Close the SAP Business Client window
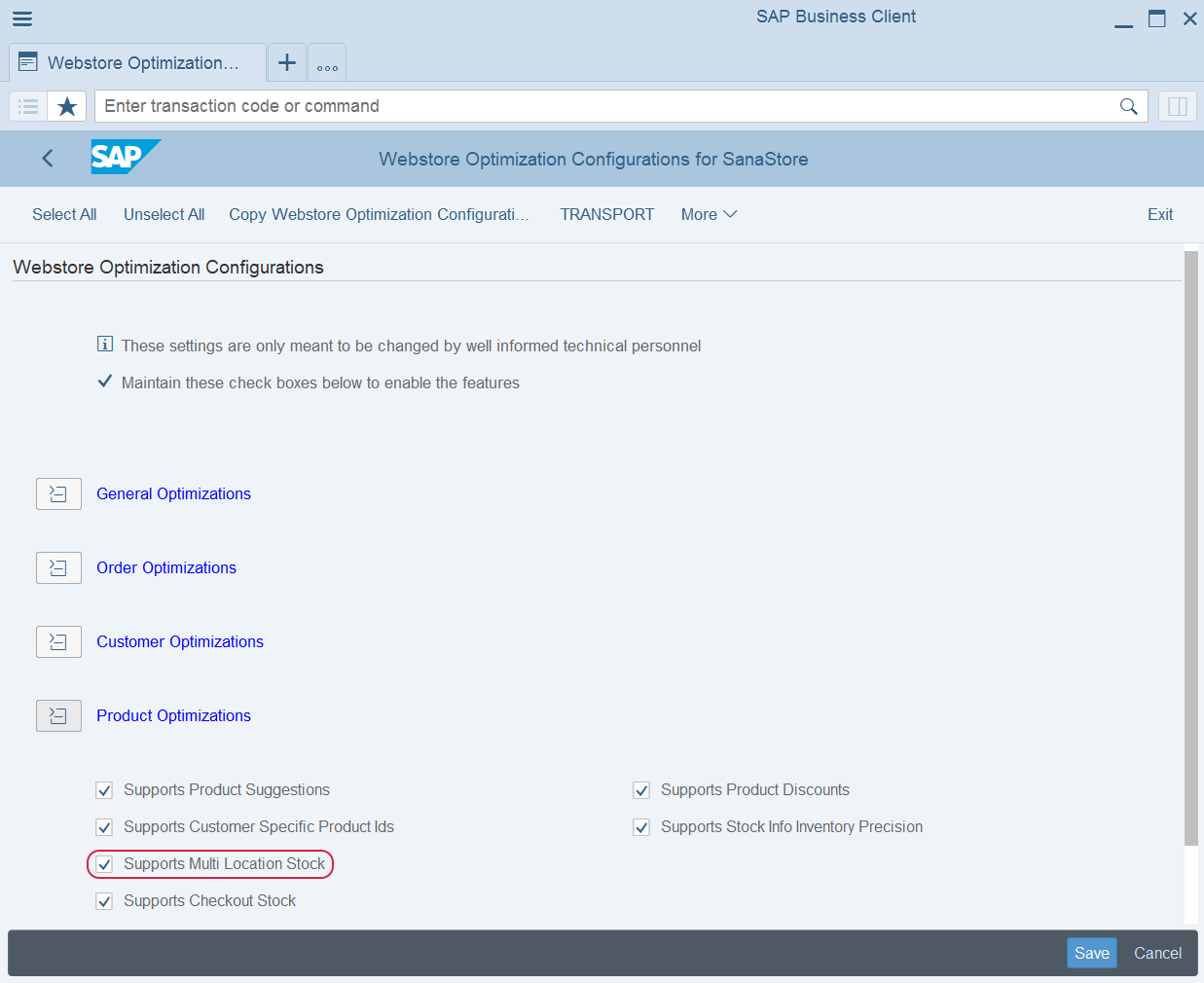 click(1189, 18)
